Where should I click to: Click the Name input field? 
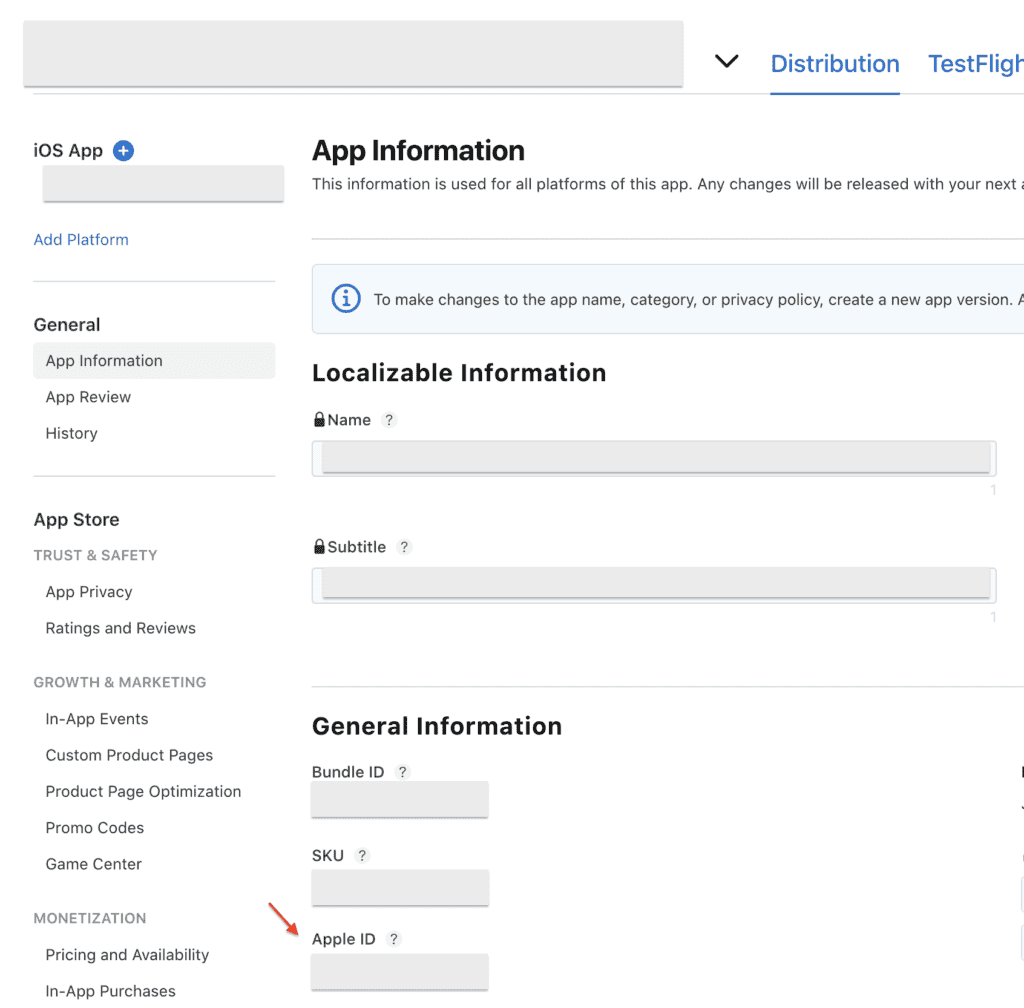coord(654,458)
